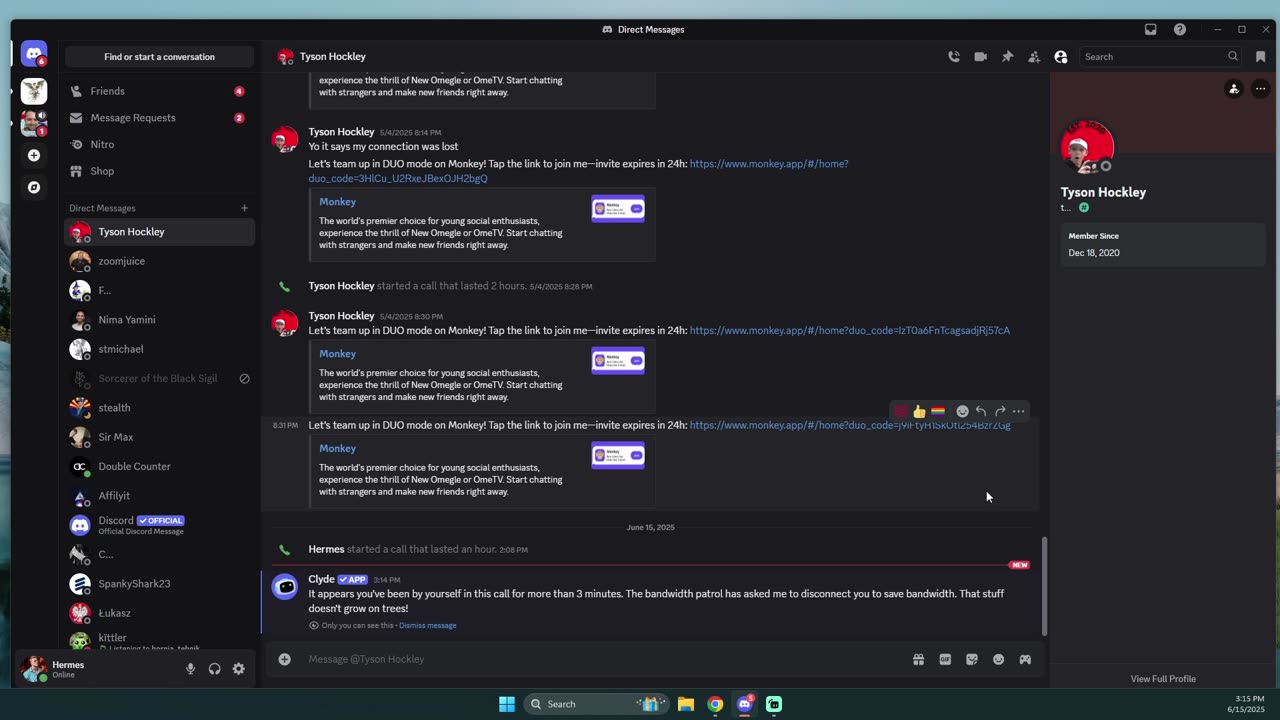
Task: Click Find or start a conversation
Action: 160,57
